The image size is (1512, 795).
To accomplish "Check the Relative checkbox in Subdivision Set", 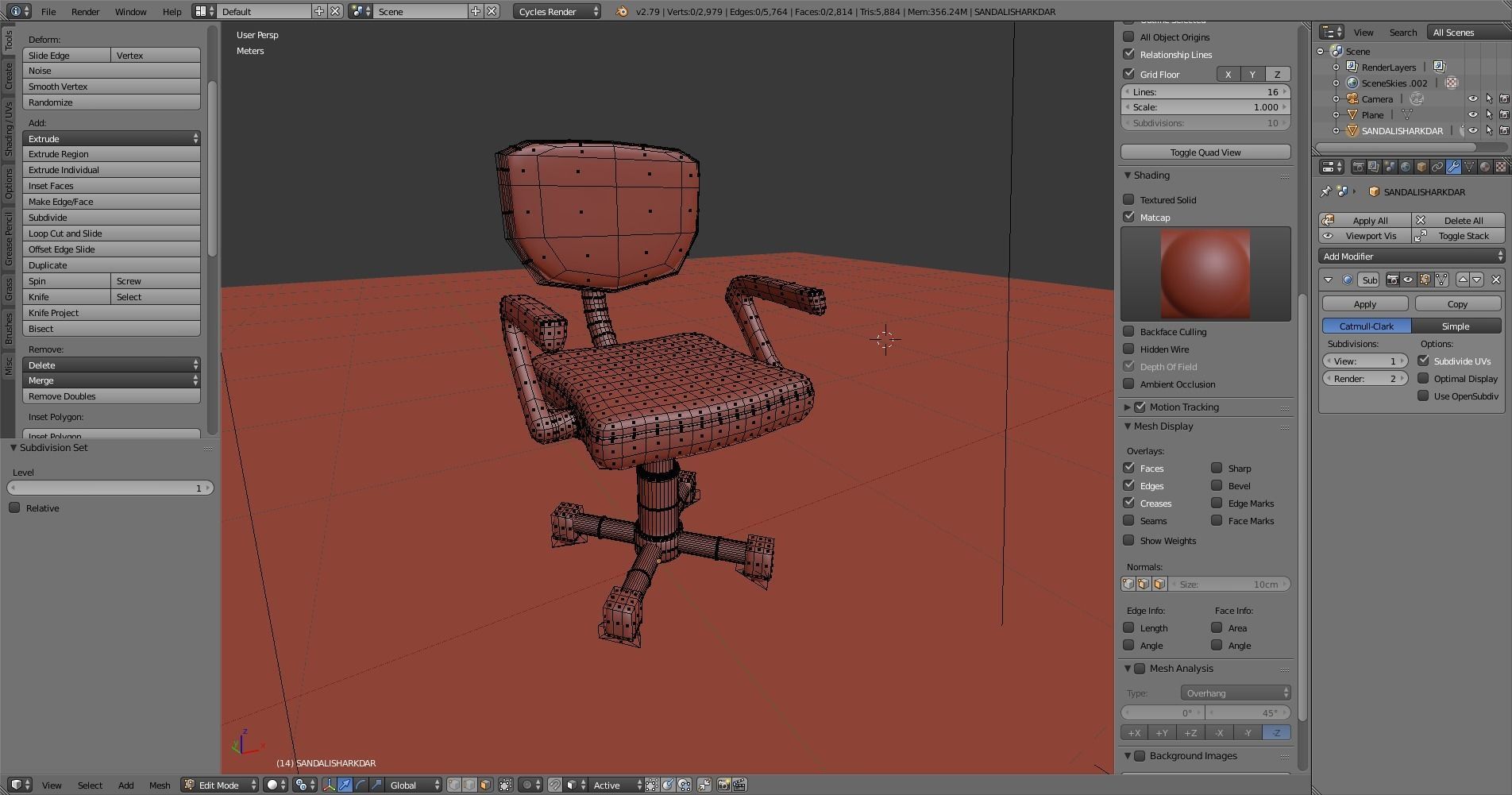I will [x=14, y=507].
